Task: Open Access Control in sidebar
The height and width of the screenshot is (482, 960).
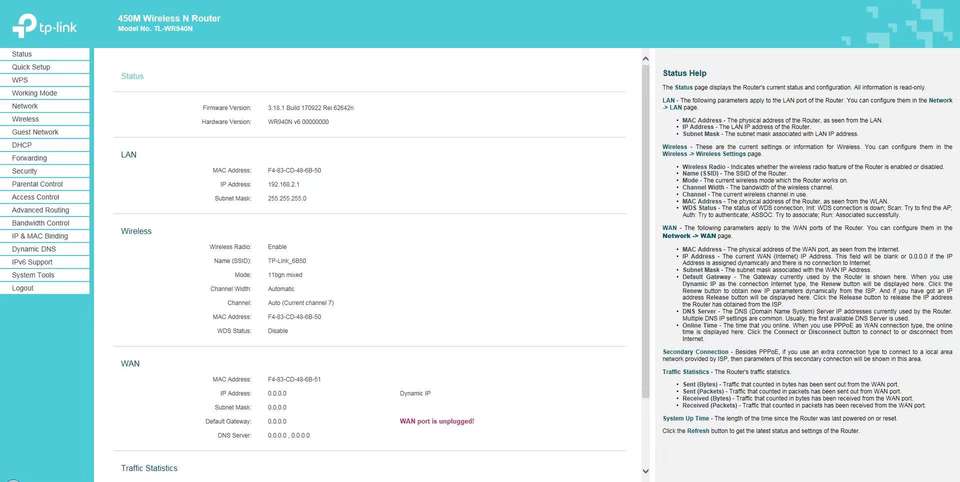Action: (45, 197)
